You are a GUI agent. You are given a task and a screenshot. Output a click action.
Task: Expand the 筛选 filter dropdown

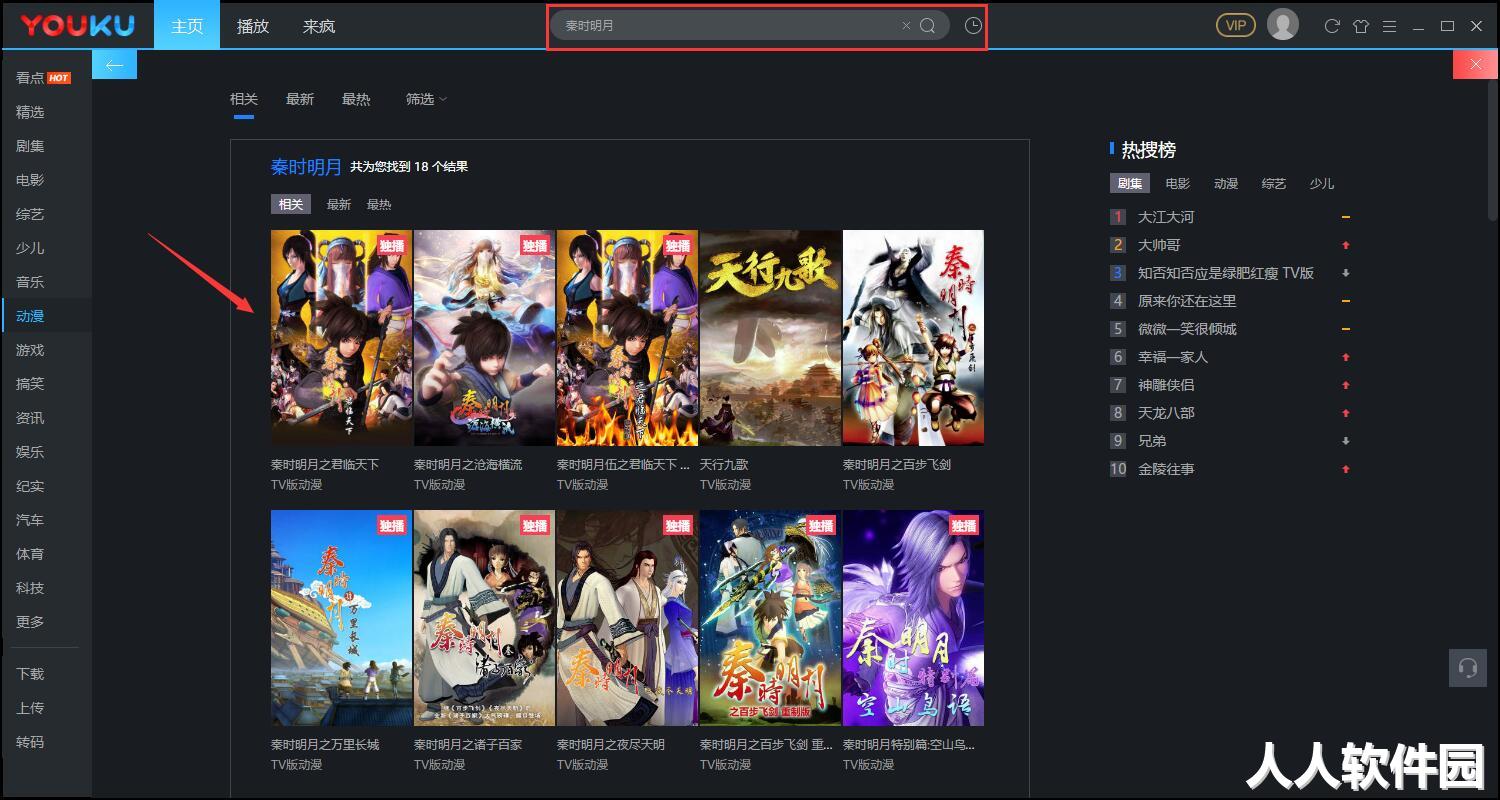(426, 99)
